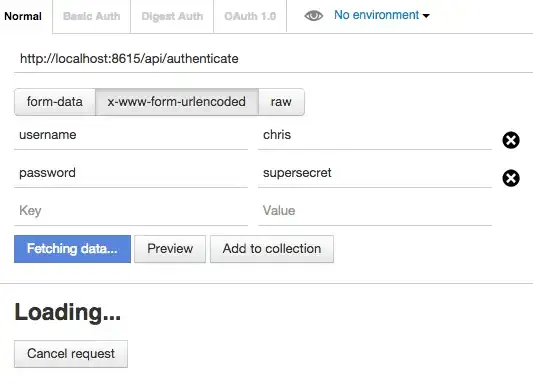
Task: Open the No environment dropdown
Action: pos(382,15)
